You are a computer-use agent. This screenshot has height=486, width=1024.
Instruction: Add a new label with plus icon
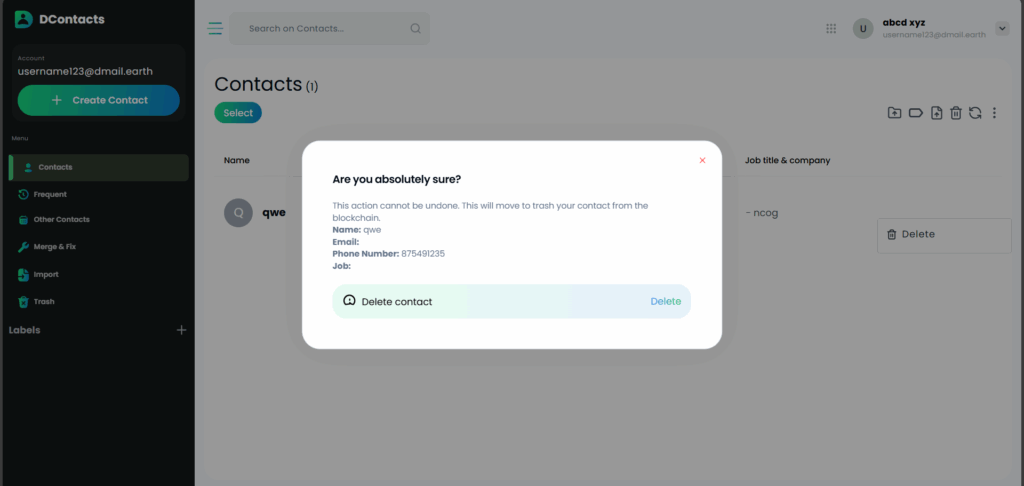pyautogui.click(x=181, y=330)
